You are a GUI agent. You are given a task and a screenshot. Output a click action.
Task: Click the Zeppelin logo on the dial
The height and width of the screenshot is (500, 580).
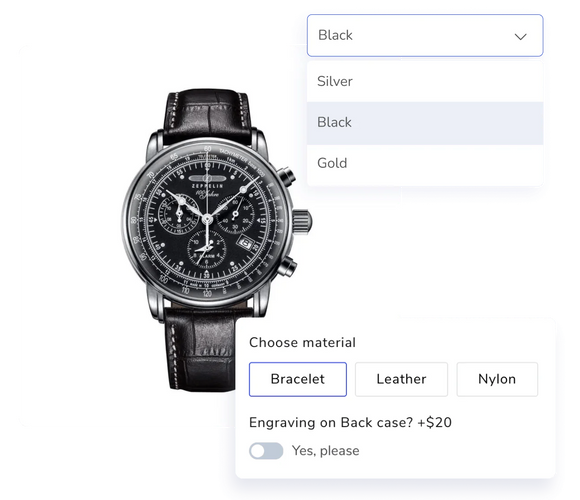(207, 182)
